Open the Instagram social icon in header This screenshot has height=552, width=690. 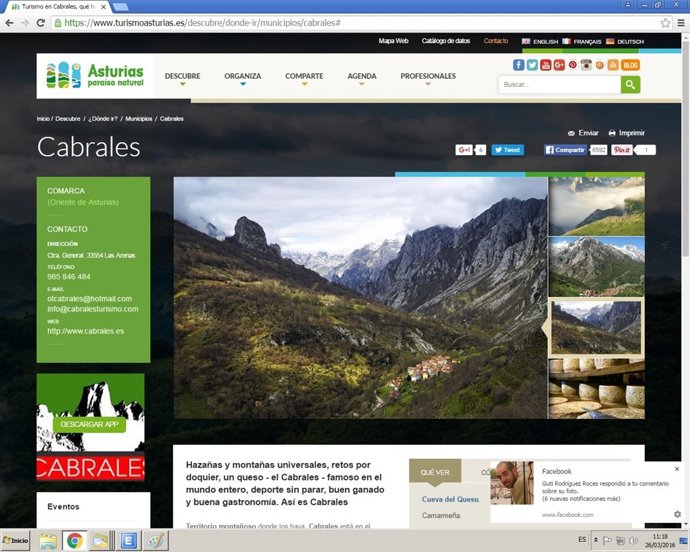click(x=586, y=65)
